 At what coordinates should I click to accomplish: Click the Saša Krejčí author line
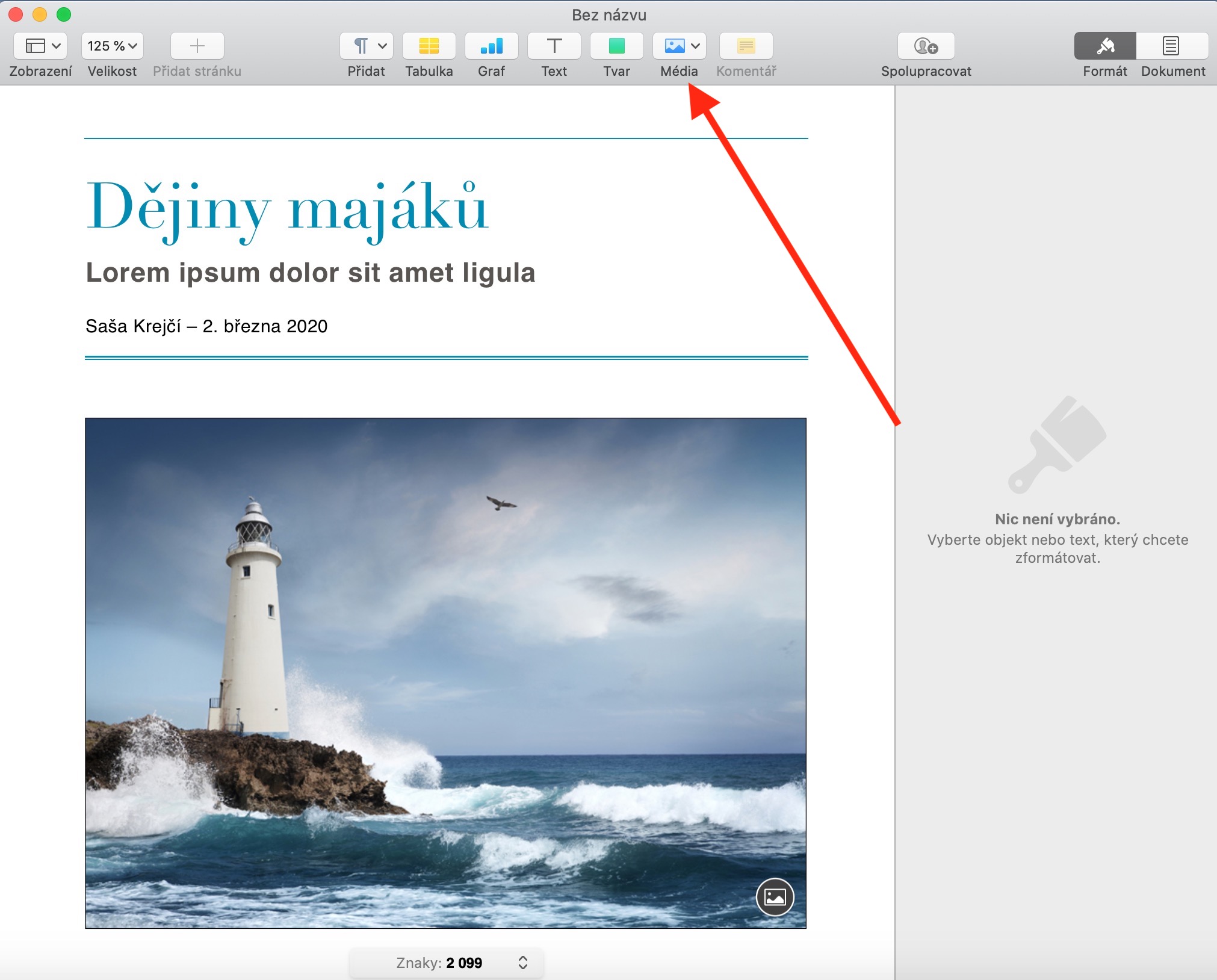point(206,326)
